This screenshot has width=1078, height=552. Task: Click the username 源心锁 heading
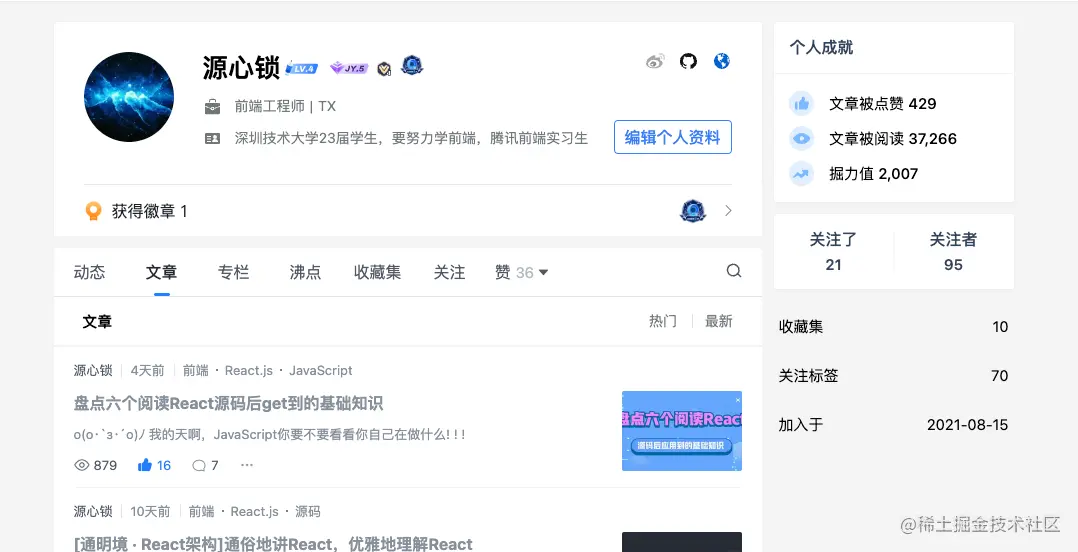click(241, 67)
